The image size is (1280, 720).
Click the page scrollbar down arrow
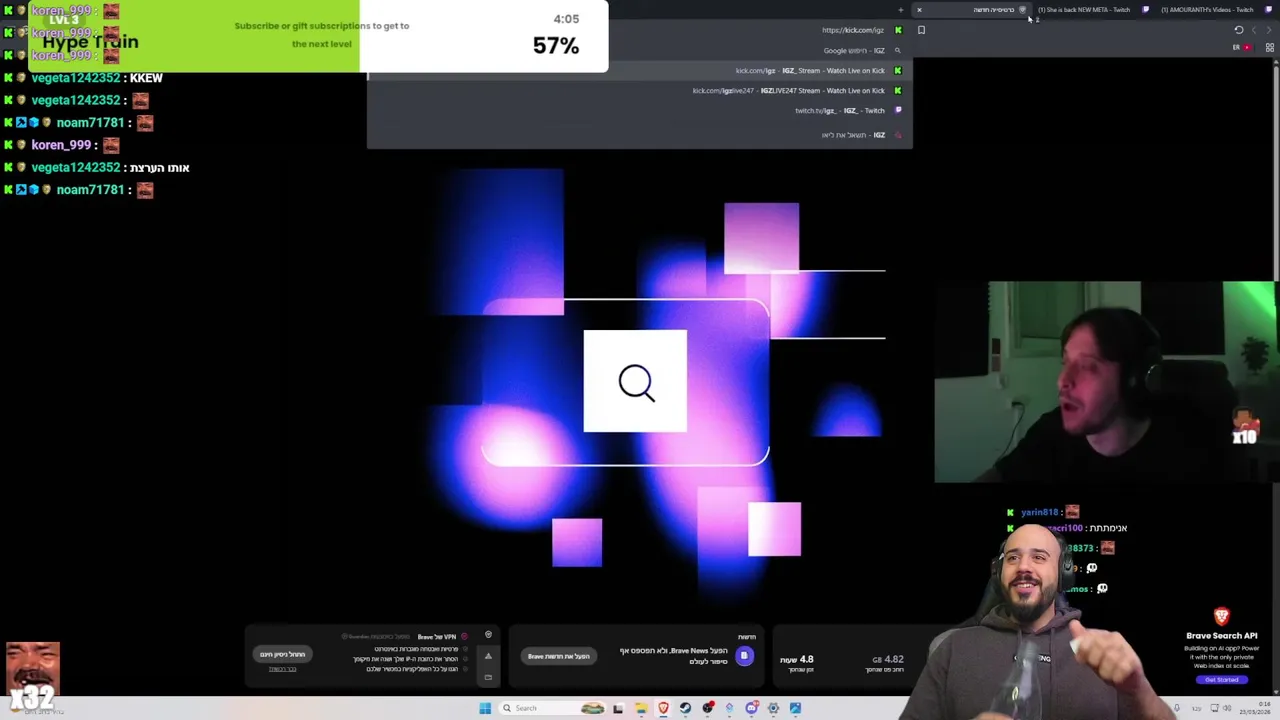(x=1275, y=690)
